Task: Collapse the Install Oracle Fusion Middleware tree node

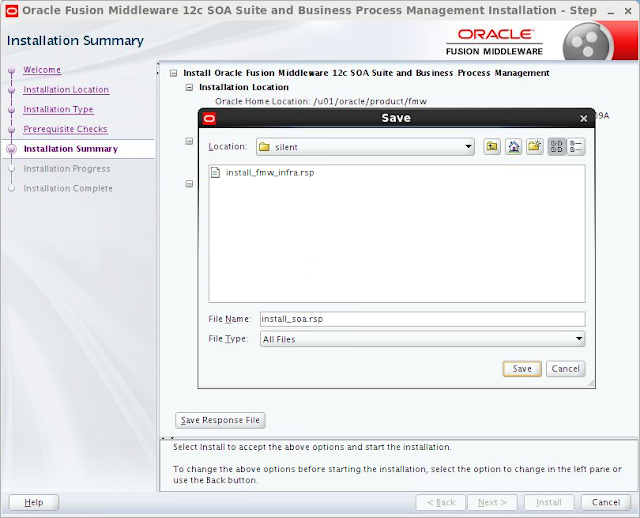Action: point(173,73)
